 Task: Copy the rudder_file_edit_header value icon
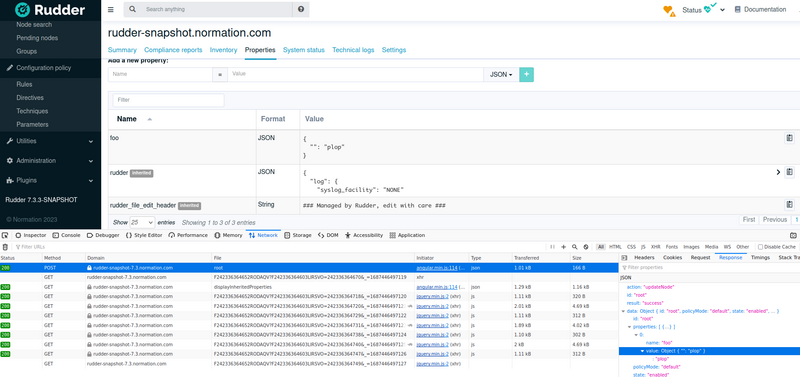(x=789, y=205)
